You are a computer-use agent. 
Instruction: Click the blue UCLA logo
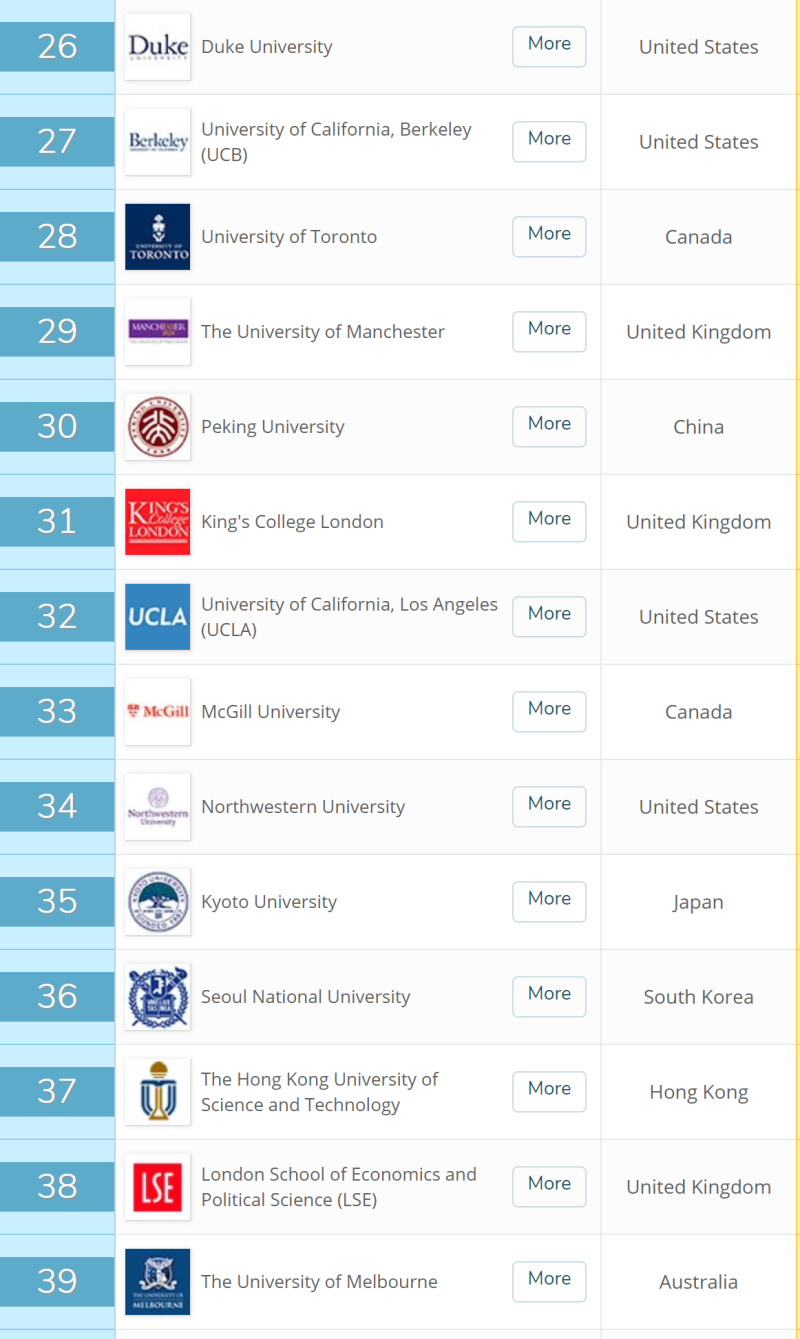pyautogui.click(x=157, y=617)
